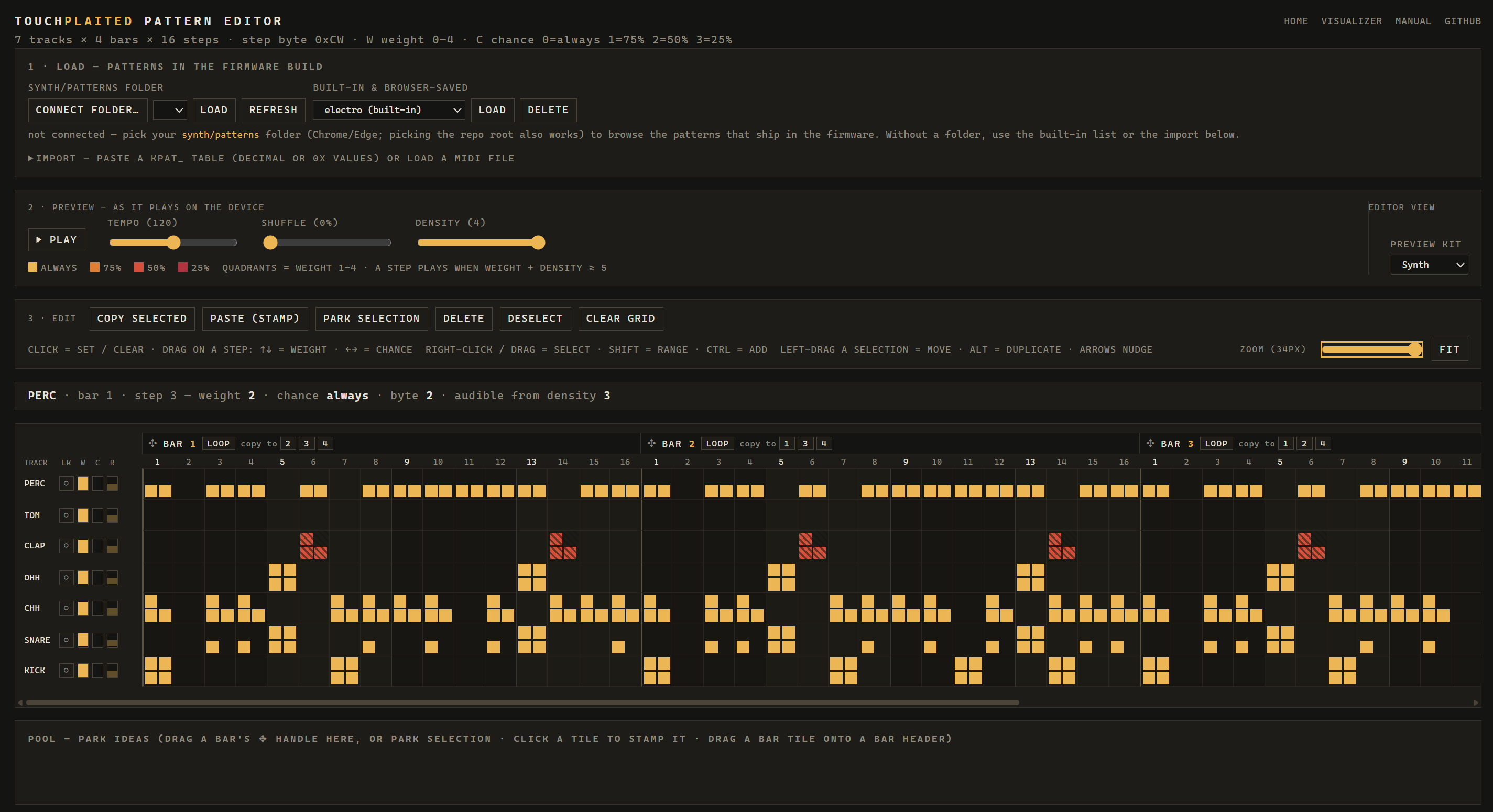Toggle the PERC track lock (LK)
The width and height of the screenshot is (1493, 812).
pos(66,484)
